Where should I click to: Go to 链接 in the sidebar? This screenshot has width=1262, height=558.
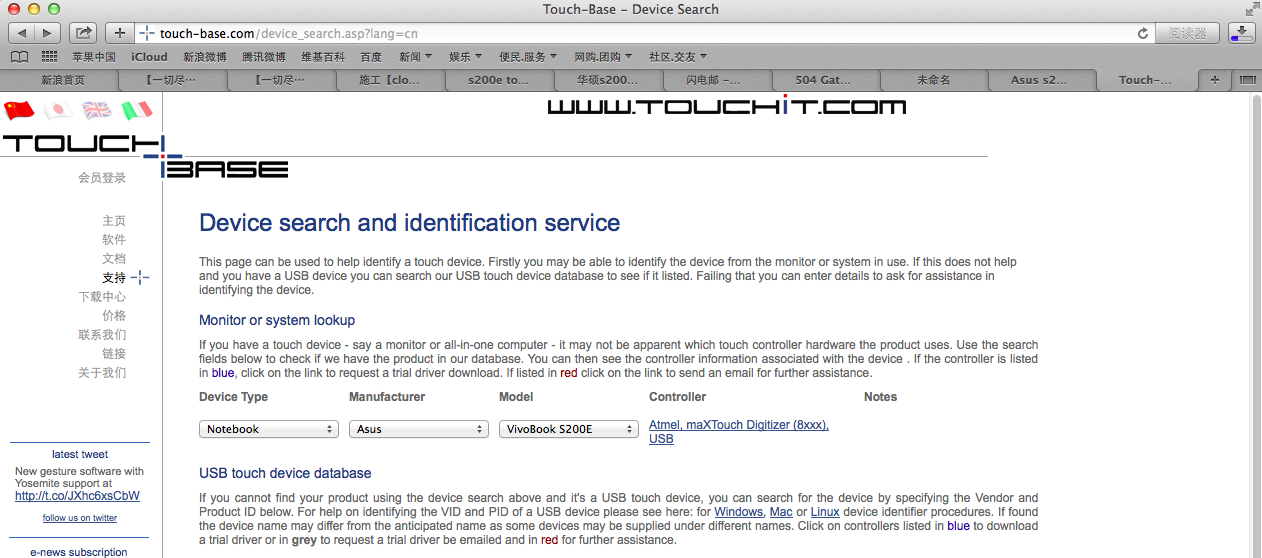pyautogui.click(x=114, y=354)
